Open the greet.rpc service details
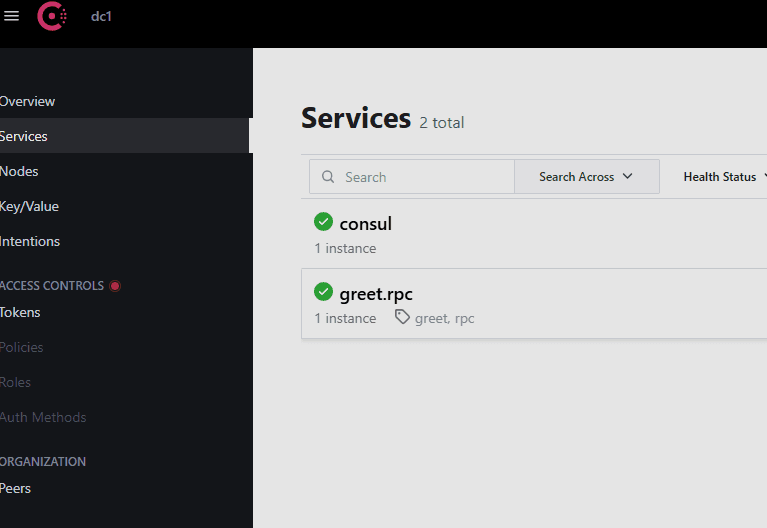This screenshot has width=767, height=528. pos(376,293)
